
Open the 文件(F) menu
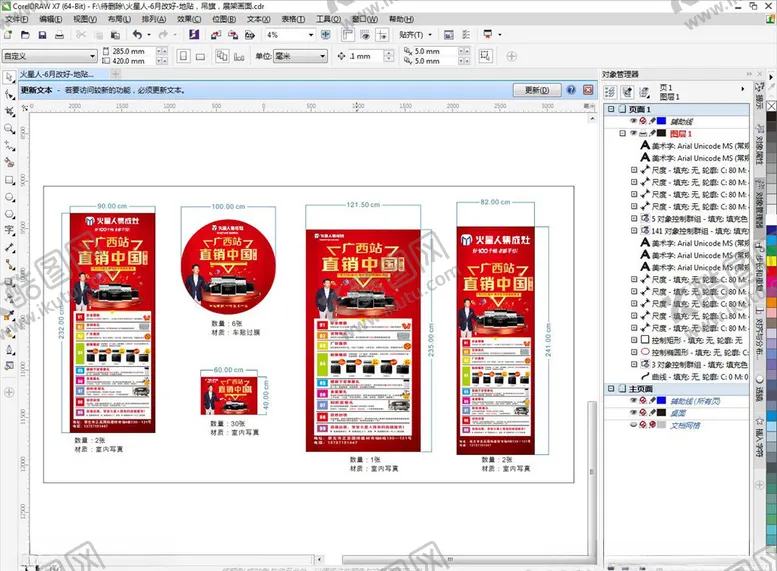click(x=16, y=19)
